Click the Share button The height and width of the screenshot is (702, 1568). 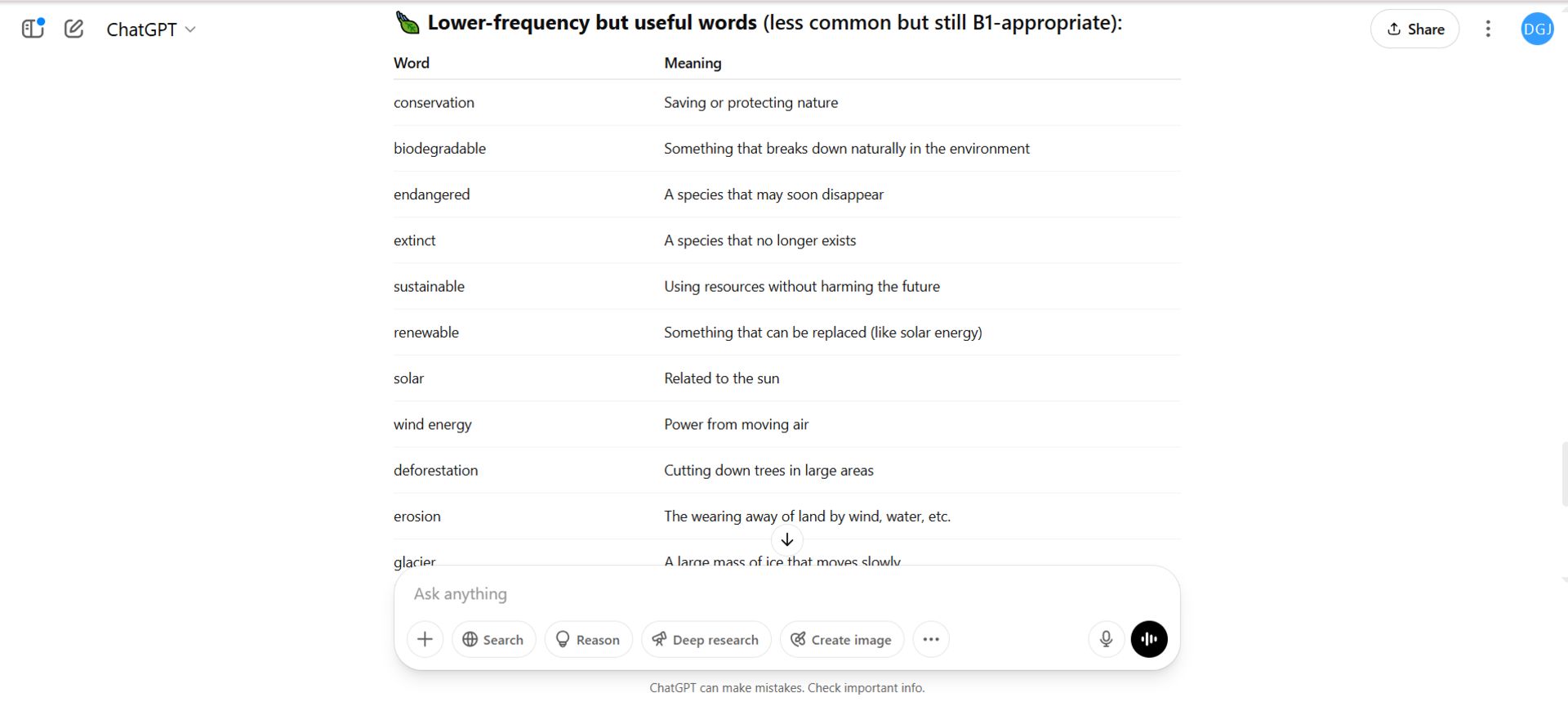(1414, 29)
